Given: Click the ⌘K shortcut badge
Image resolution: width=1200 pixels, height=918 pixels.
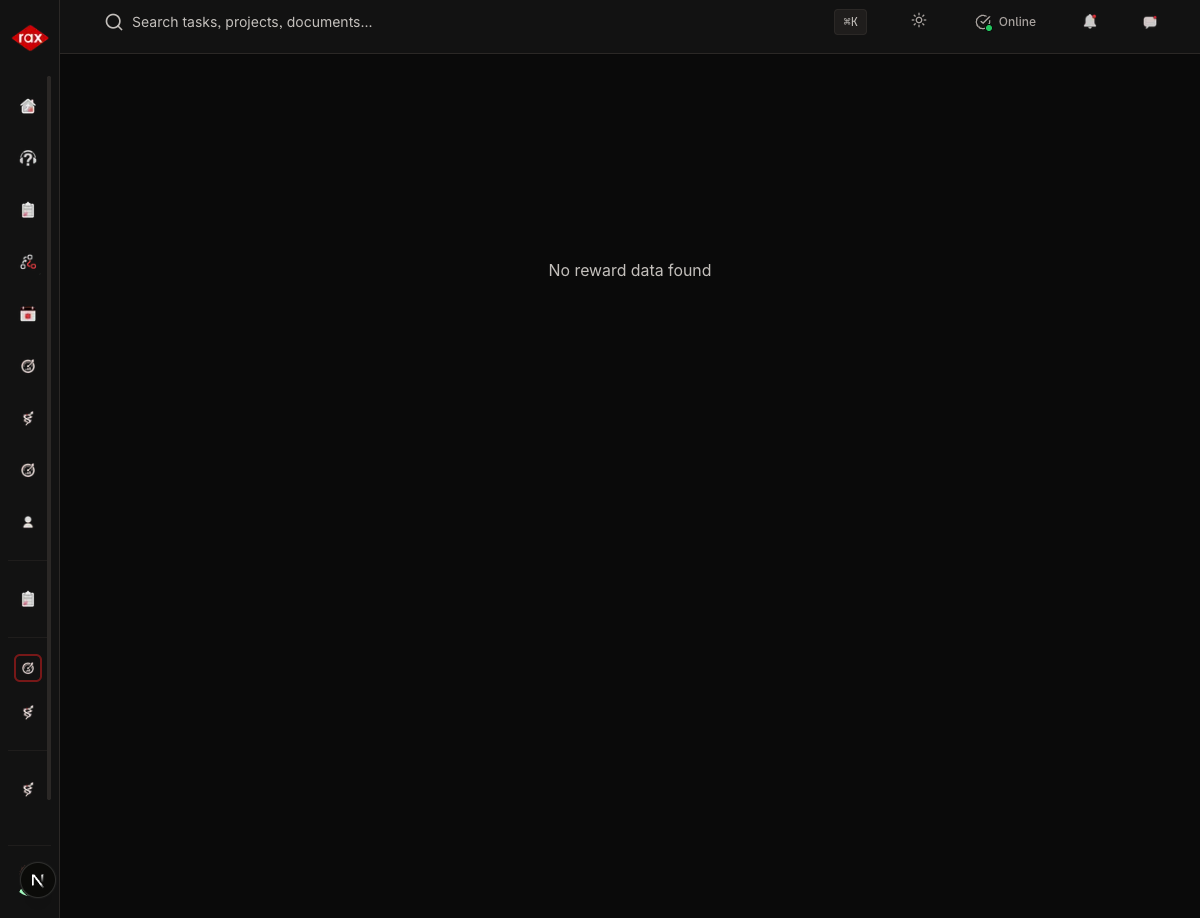Looking at the screenshot, I should (x=850, y=22).
